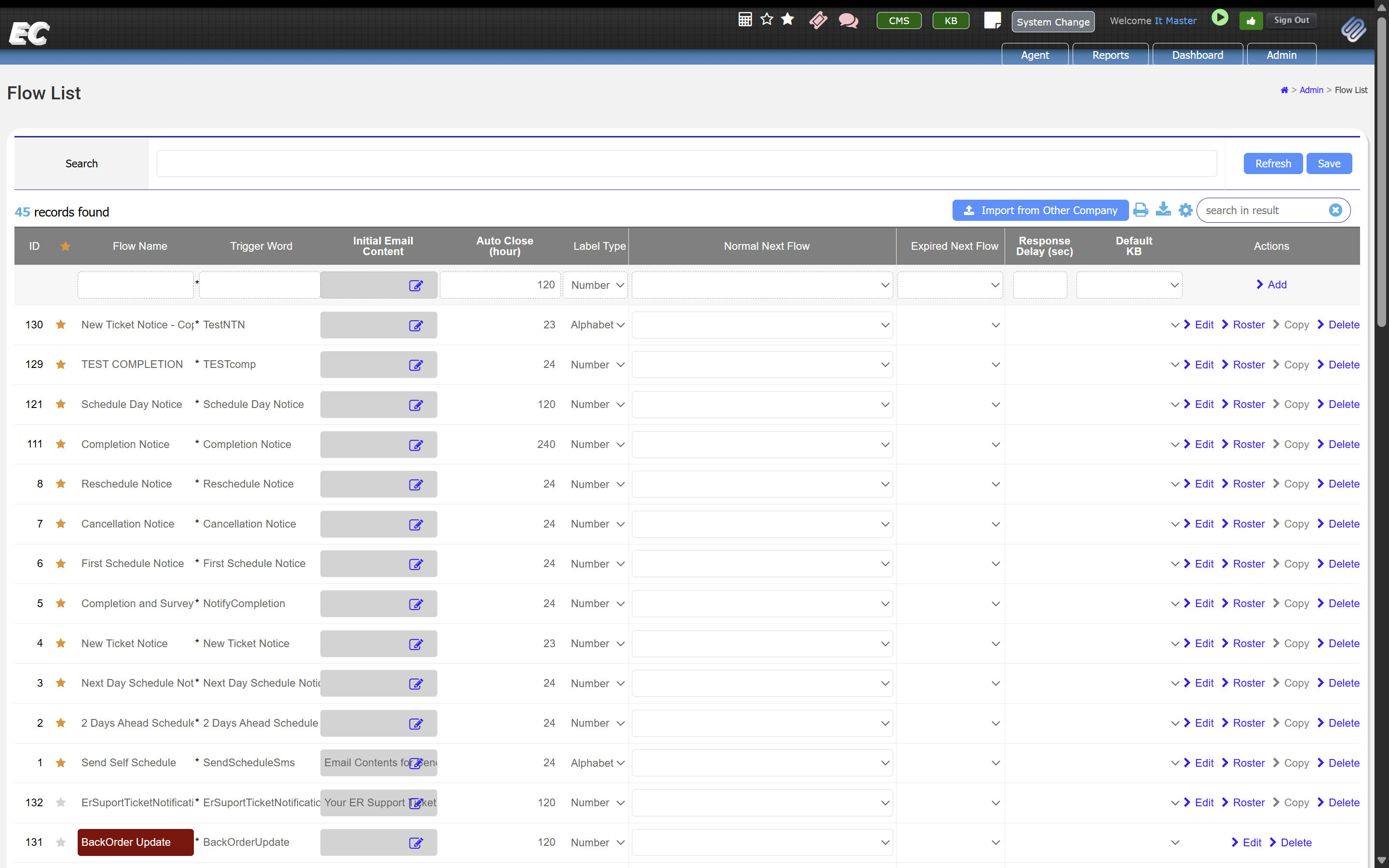Click the outlined star icon in header
Screen dimensions: 1389x868
click(x=766, y=19)
